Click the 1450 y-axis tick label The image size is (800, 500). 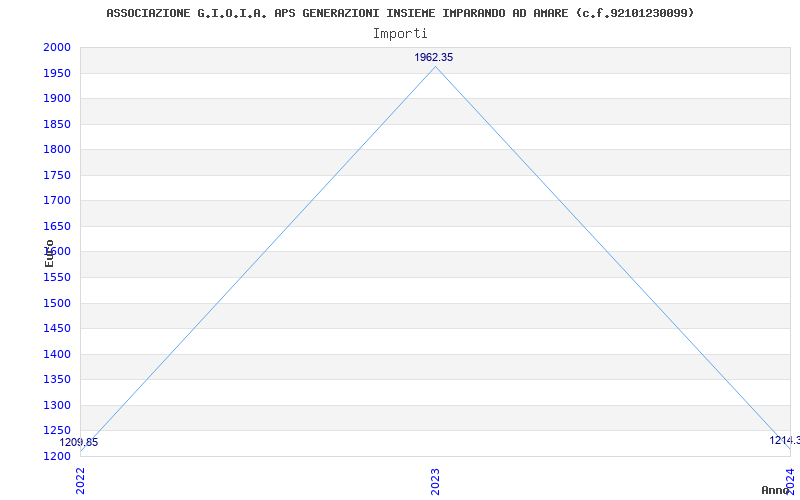pos(57,329)
